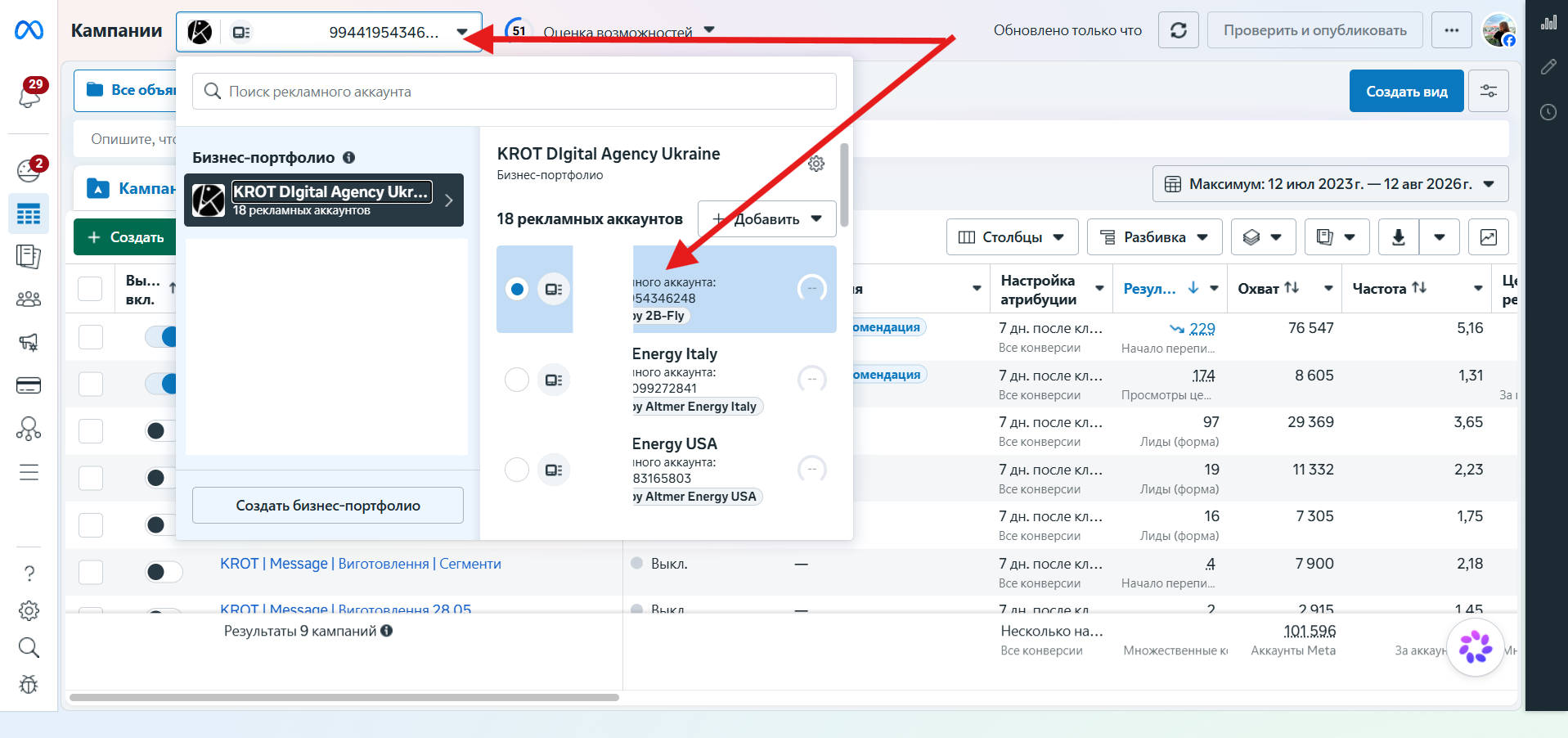Tick checkbox for KROT Message Сегменти campaign

pyautogui.click(x=91, y=572)
